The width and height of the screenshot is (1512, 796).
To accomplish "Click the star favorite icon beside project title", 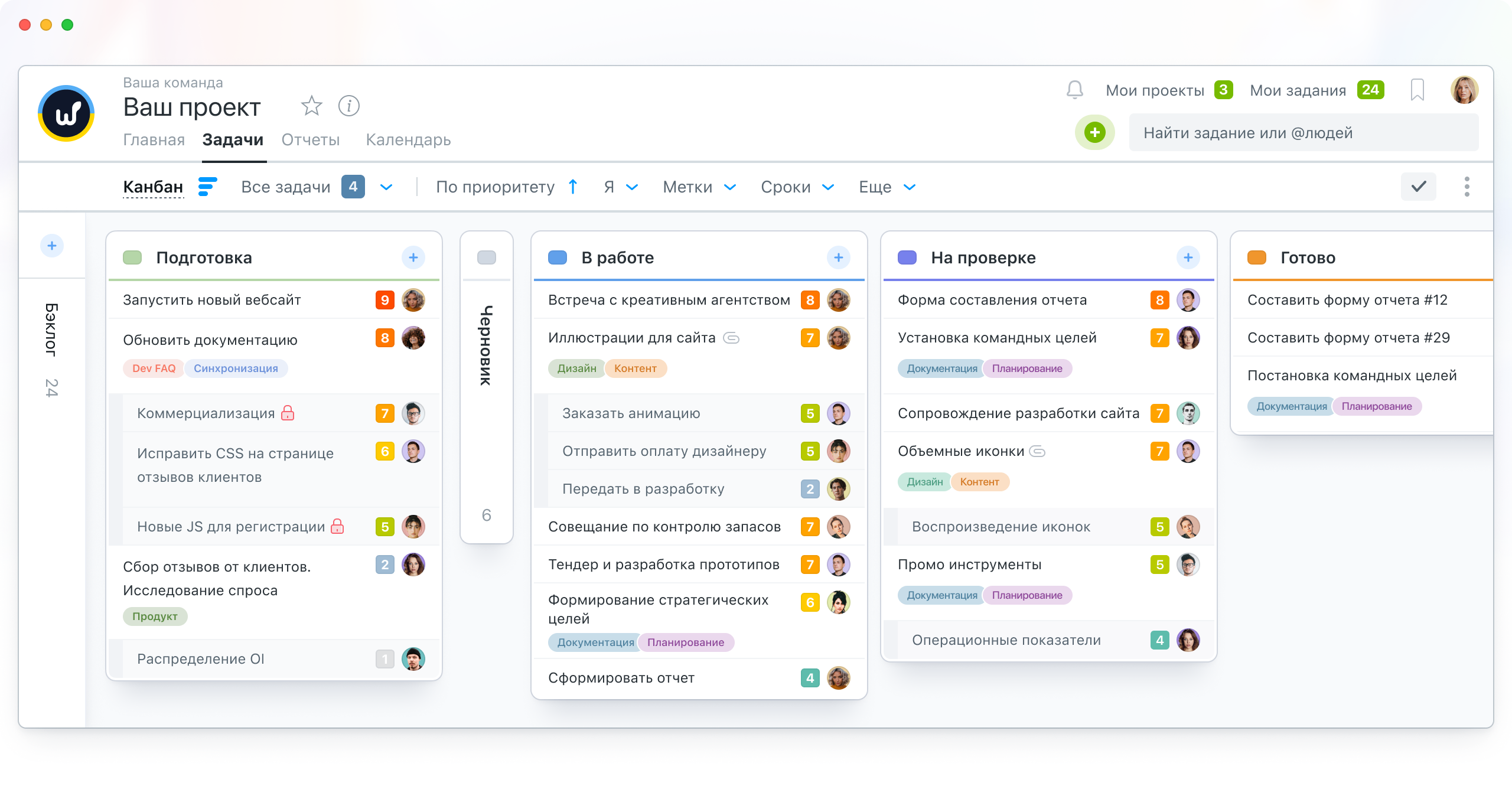I will pos(311,106).
